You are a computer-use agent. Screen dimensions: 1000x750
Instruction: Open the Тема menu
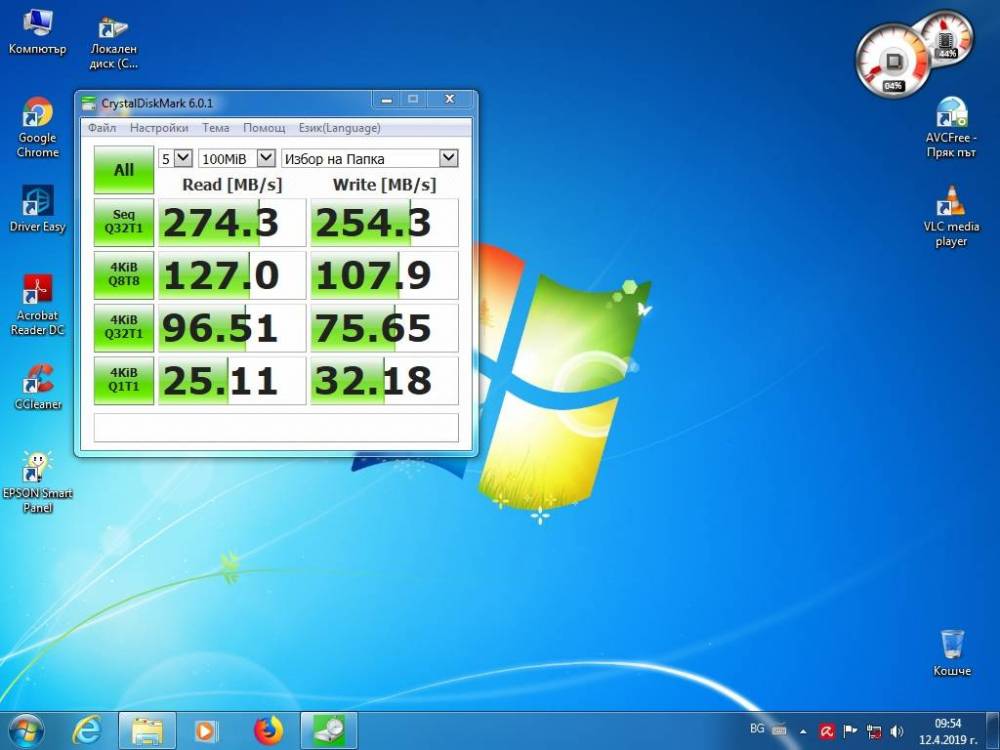[216, 128]
